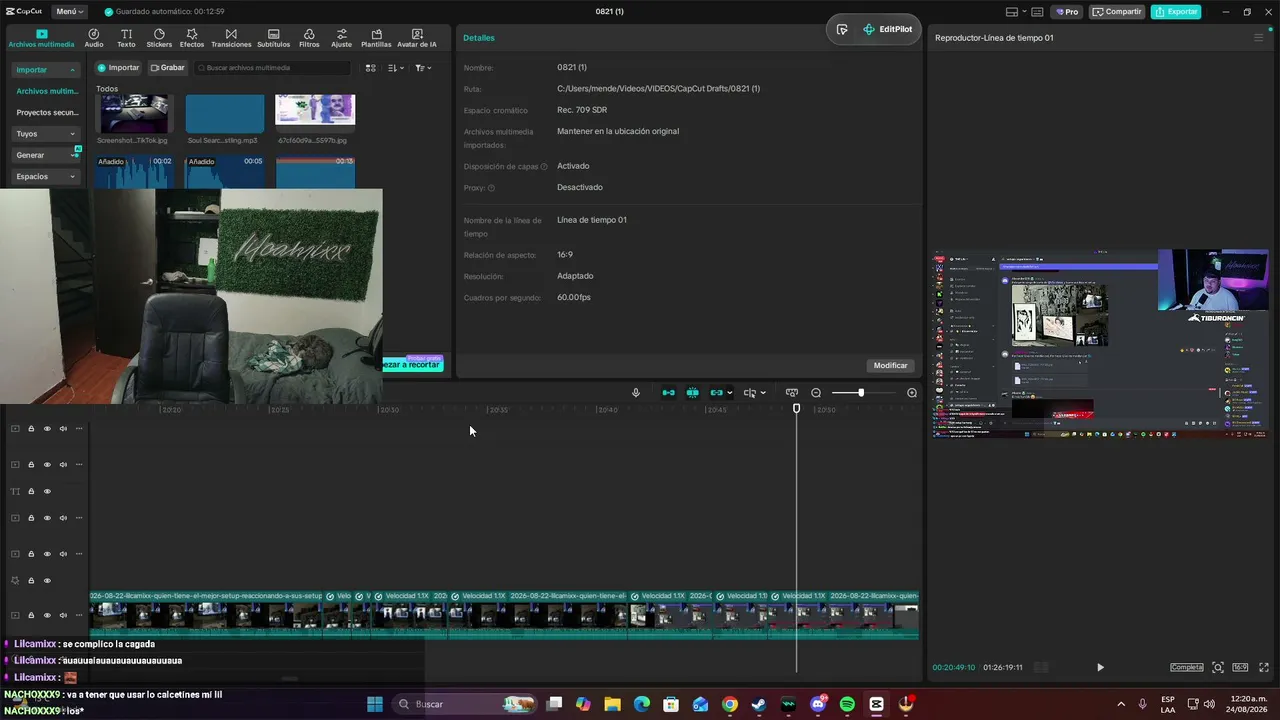Expand the Importar sidebar section

(46, 70)
